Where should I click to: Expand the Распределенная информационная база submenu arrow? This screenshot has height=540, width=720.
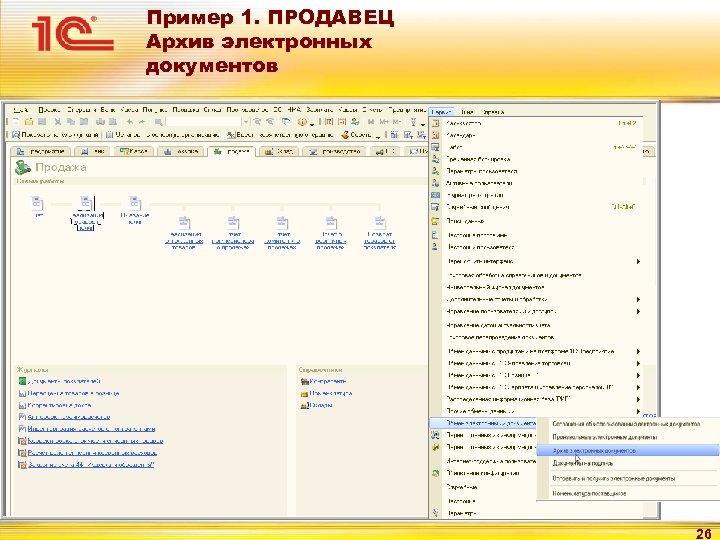(638, 399)
